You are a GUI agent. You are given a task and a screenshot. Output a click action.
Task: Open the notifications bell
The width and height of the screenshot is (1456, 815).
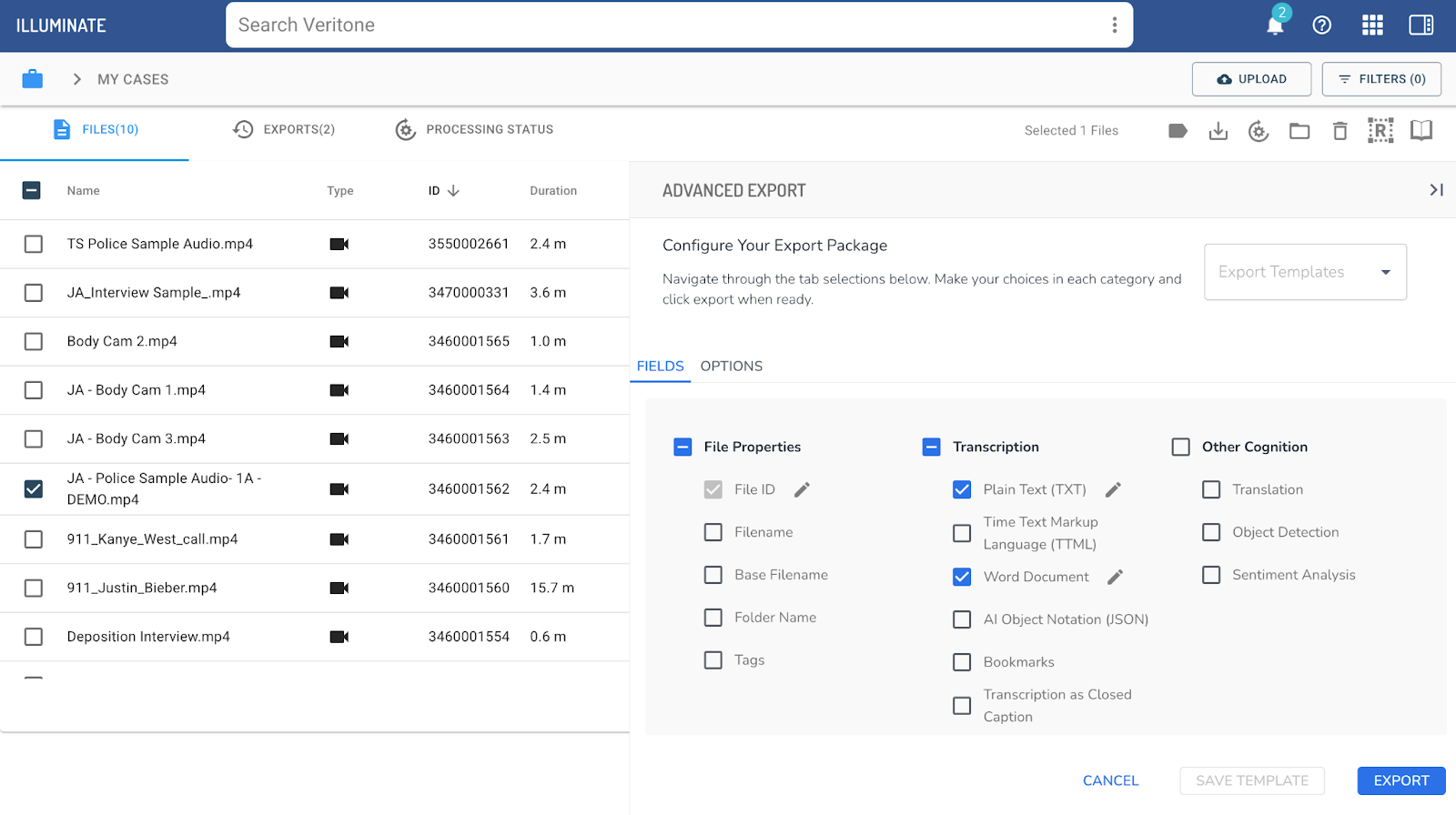point(1275,25)
